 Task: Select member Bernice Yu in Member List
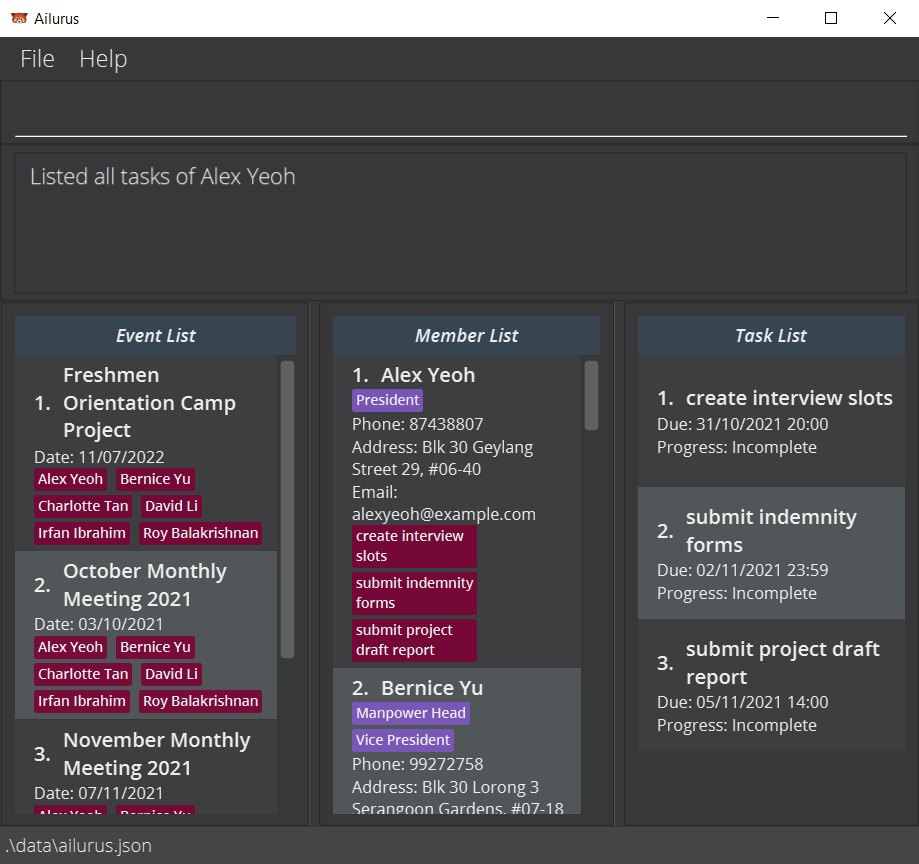(x=430, y=688)
